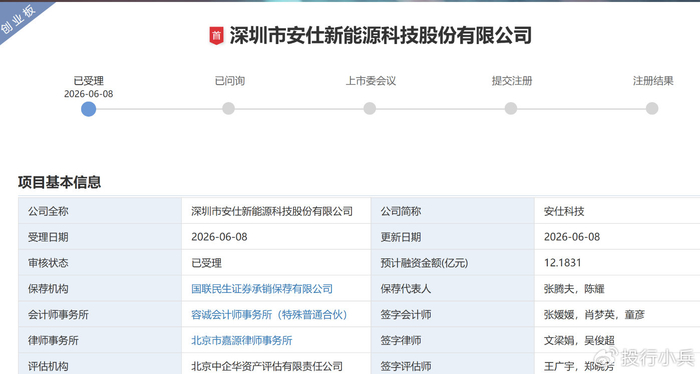Click the 安仕科技 value cell
700x374 pixels.
click(x=617, y=211)
